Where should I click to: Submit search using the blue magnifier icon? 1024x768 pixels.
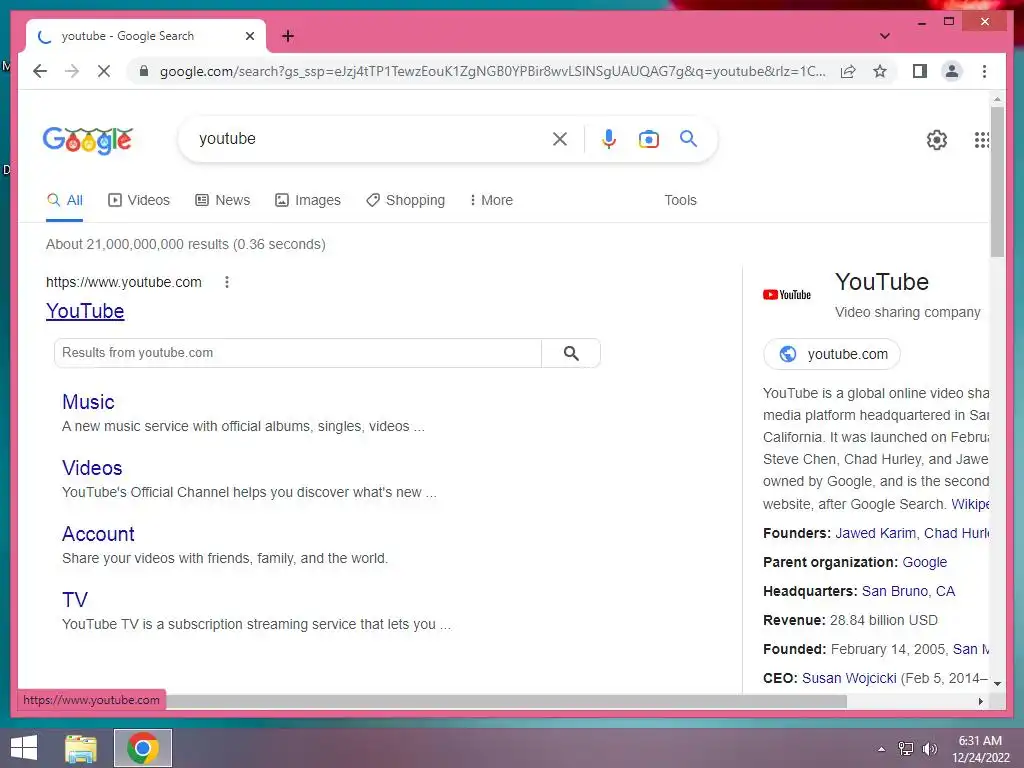click(x=688, y=138)
